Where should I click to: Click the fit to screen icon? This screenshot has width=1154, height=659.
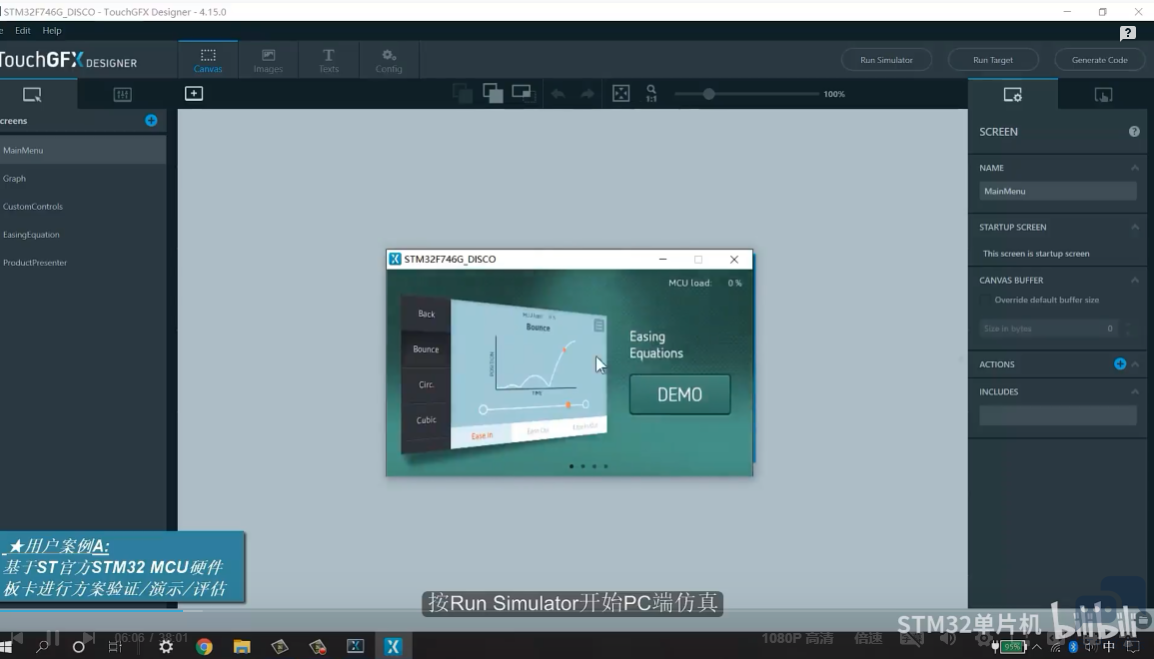621,94
